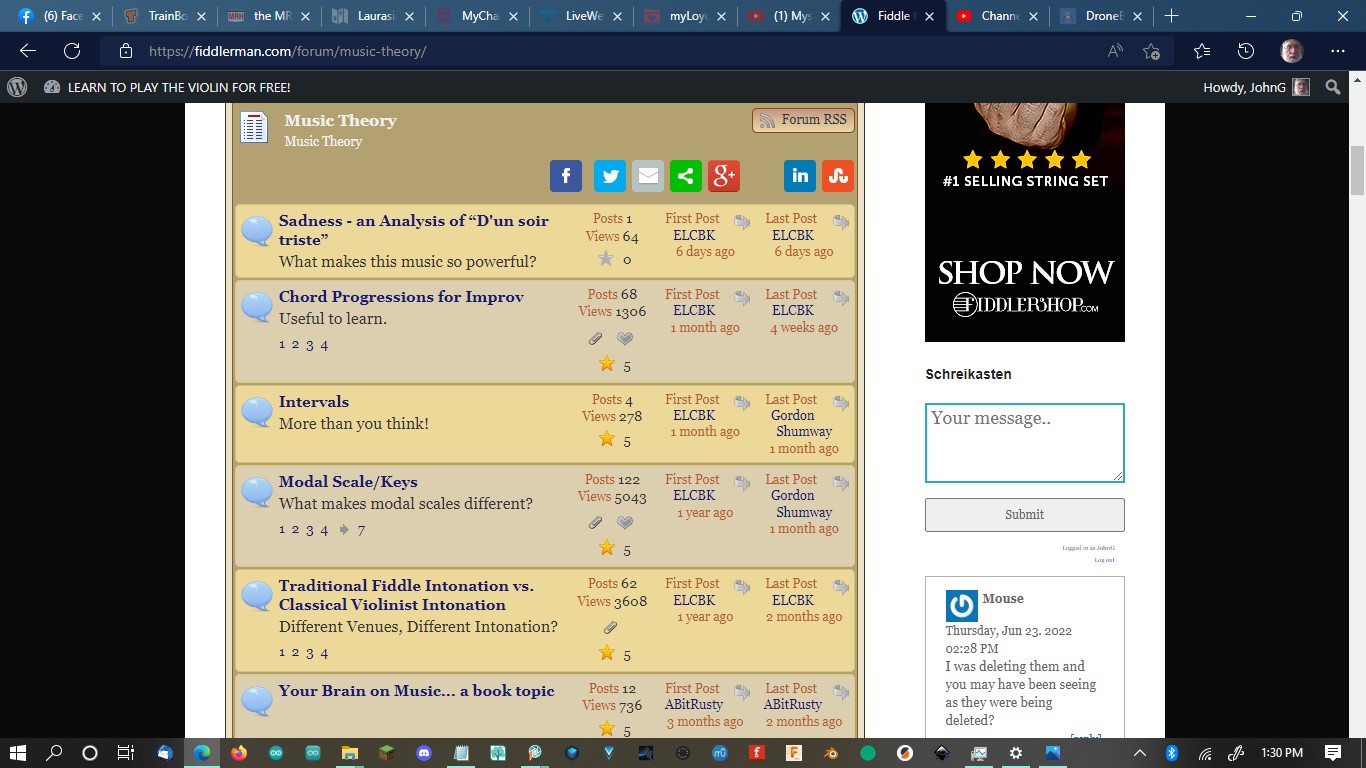Jump to last post arrow in Sadness topic
1366x768 pixels.
841,221
